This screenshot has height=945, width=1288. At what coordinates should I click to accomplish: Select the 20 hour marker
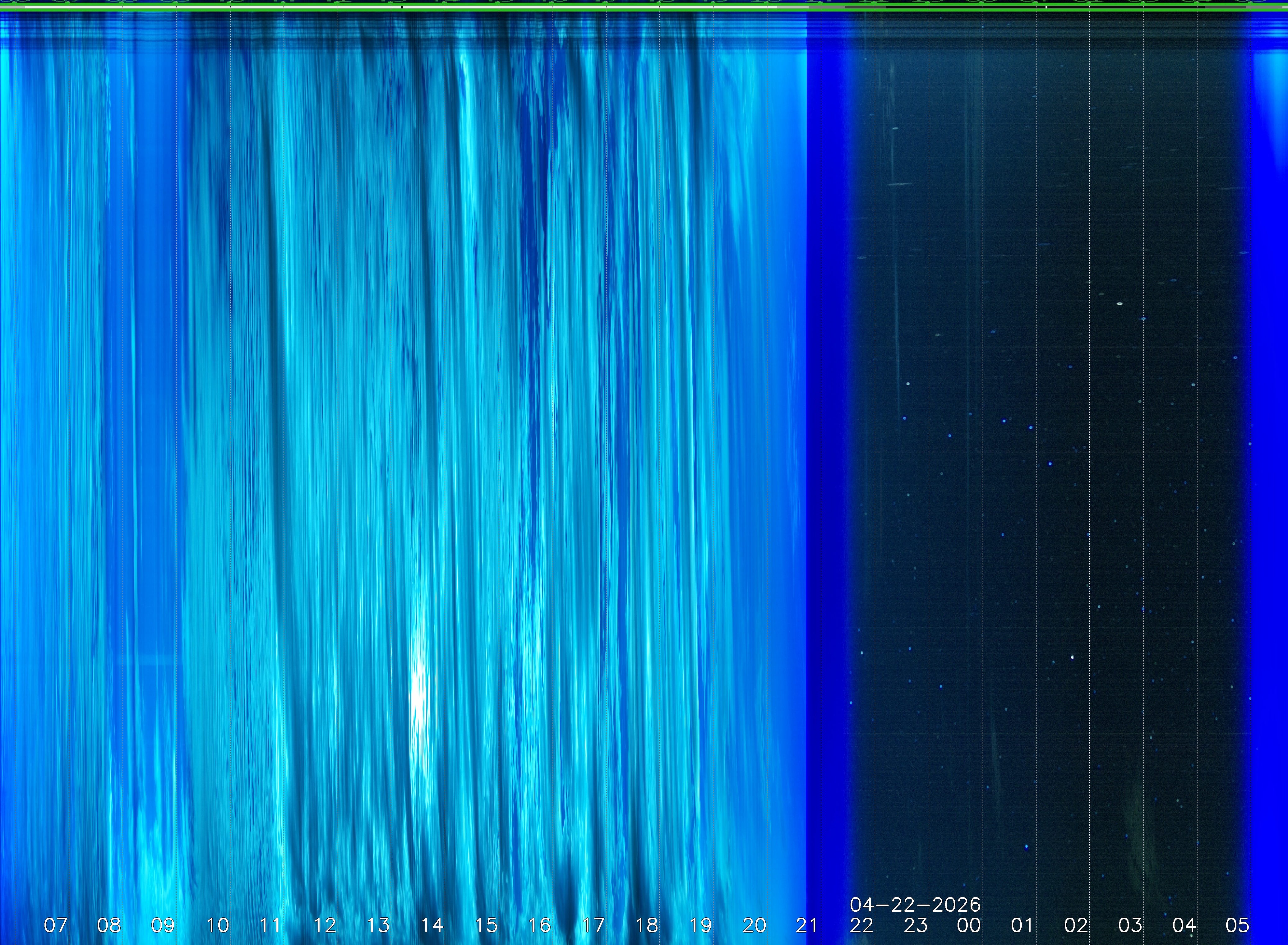(754, 925)
